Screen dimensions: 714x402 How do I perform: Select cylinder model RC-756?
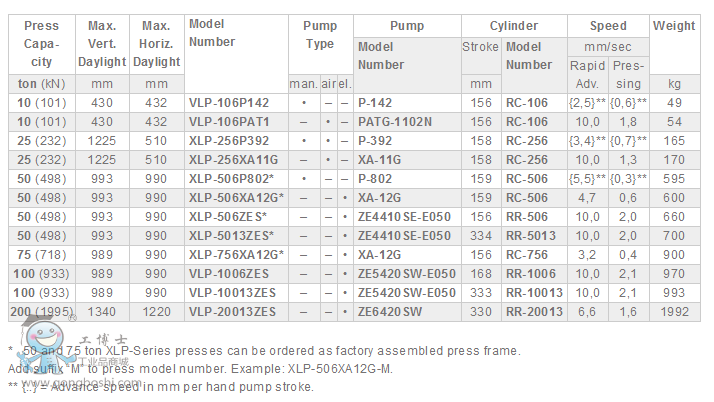click(x=526, y=254)
